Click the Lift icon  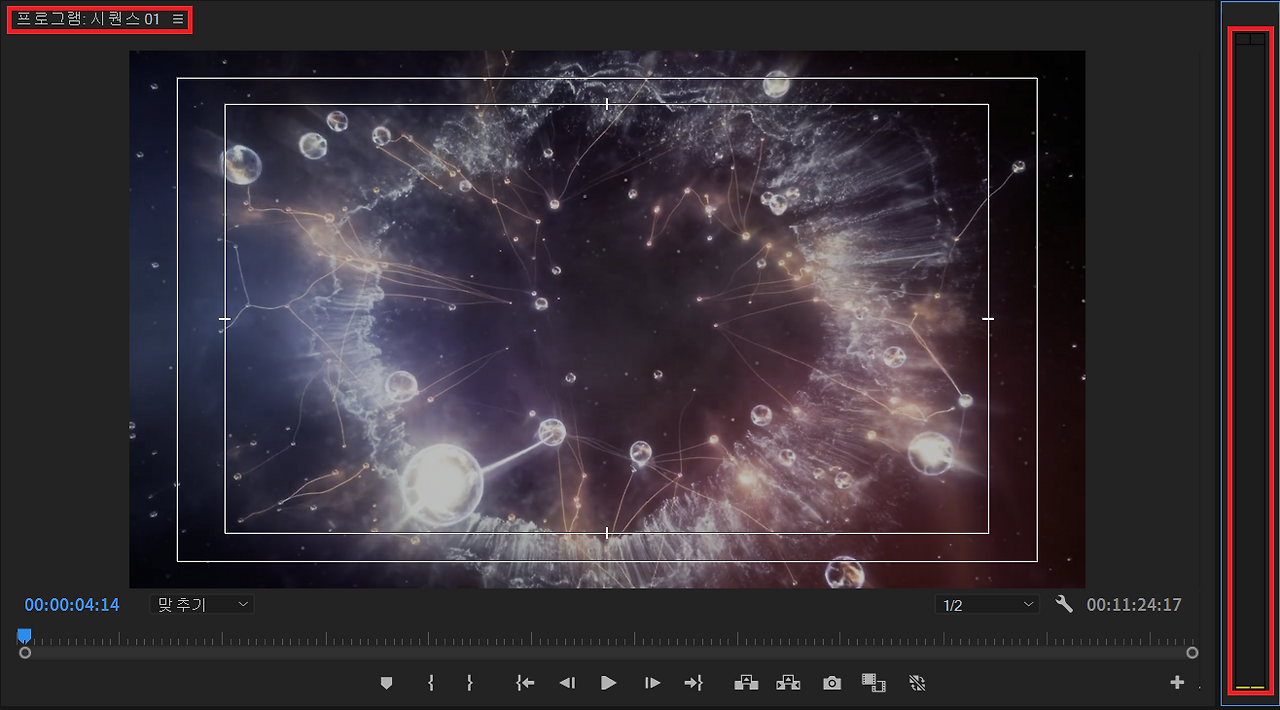click(746, 683)
